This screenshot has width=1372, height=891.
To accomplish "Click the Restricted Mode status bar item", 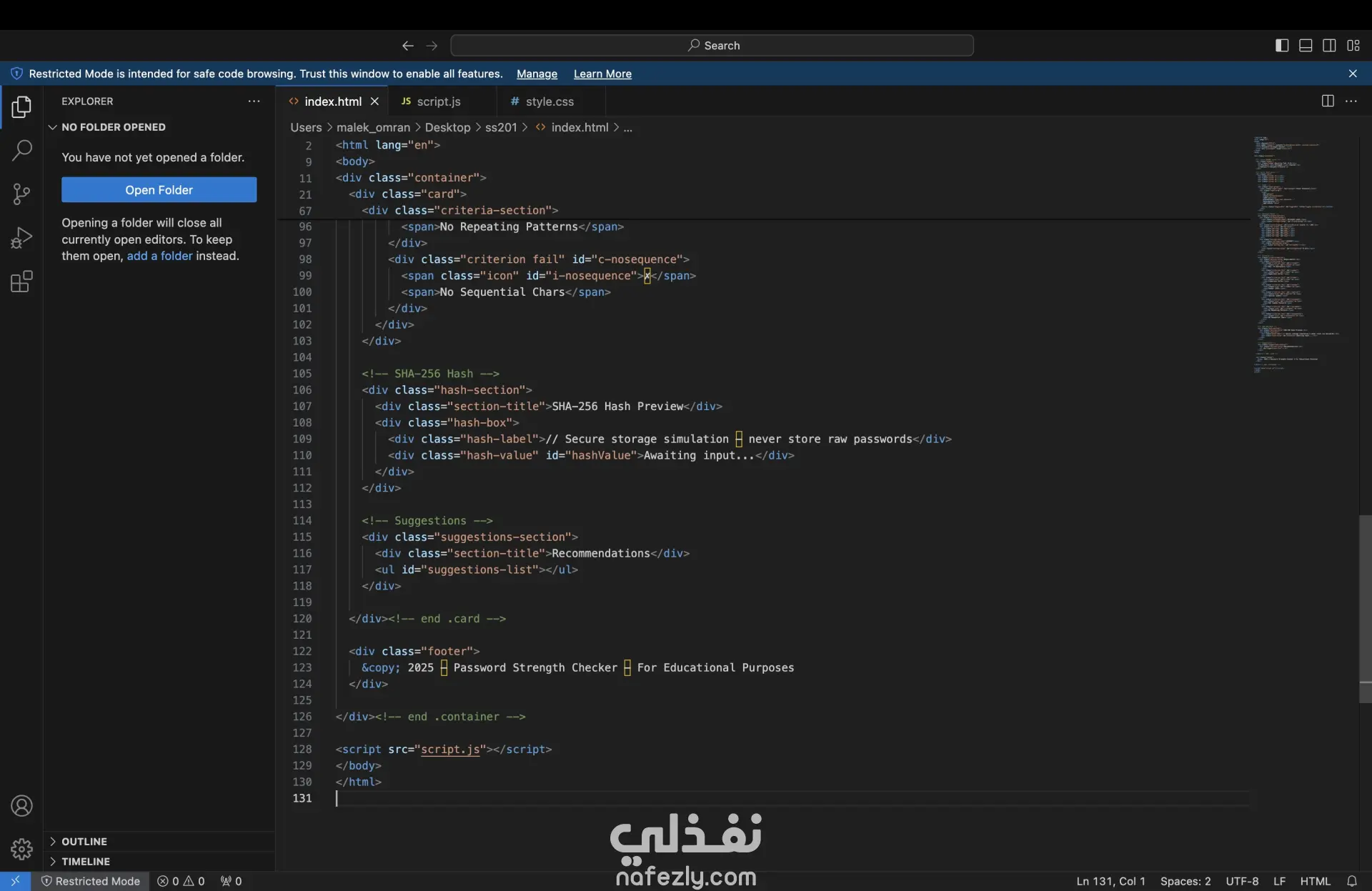I will 91,881.
